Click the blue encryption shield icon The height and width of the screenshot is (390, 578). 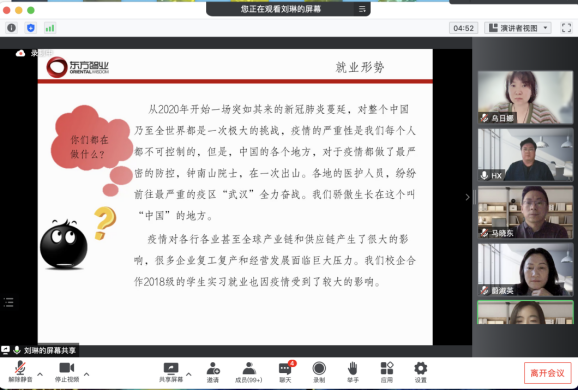31,28
